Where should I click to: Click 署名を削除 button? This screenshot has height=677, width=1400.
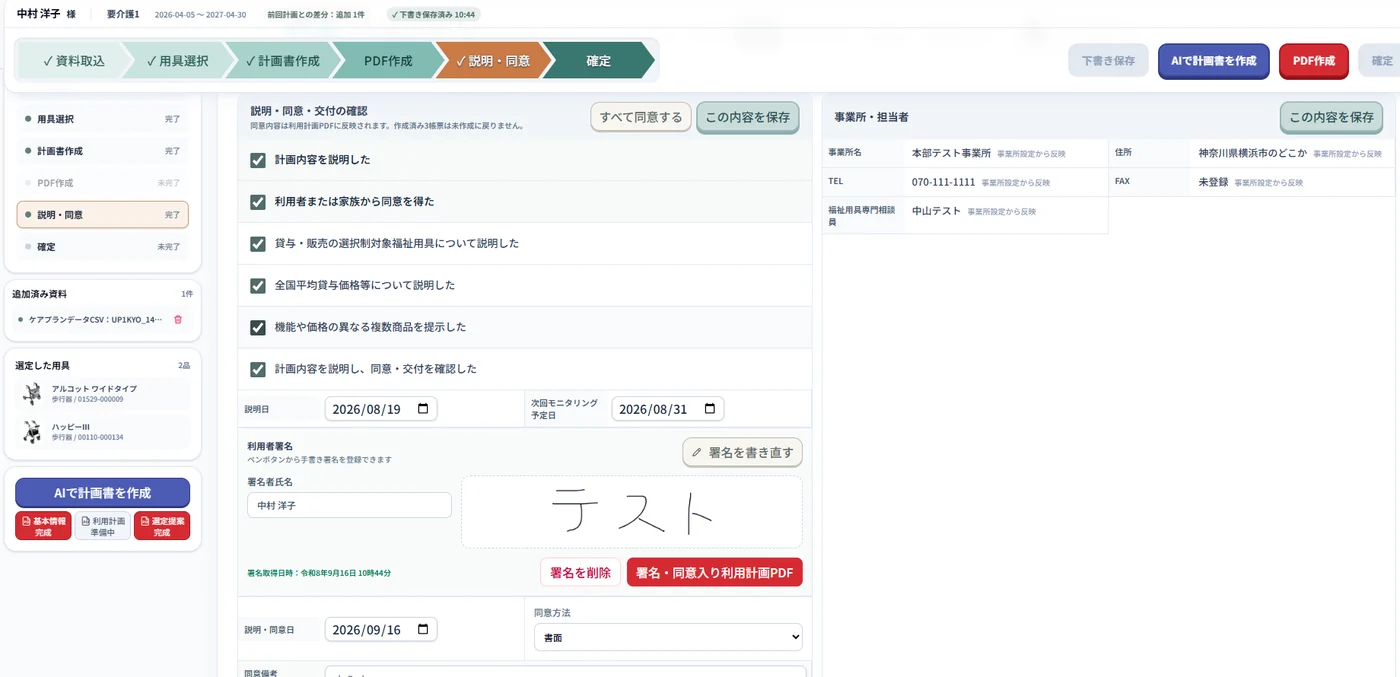[580, 572]
